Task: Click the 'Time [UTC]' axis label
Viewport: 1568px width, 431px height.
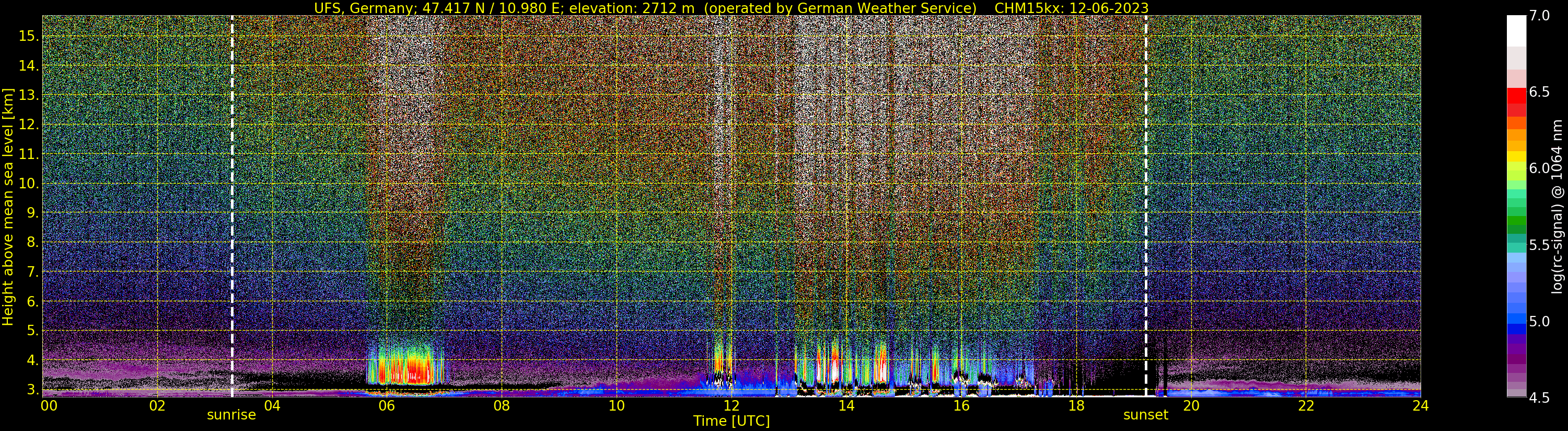Action: (x=731, y=421)
